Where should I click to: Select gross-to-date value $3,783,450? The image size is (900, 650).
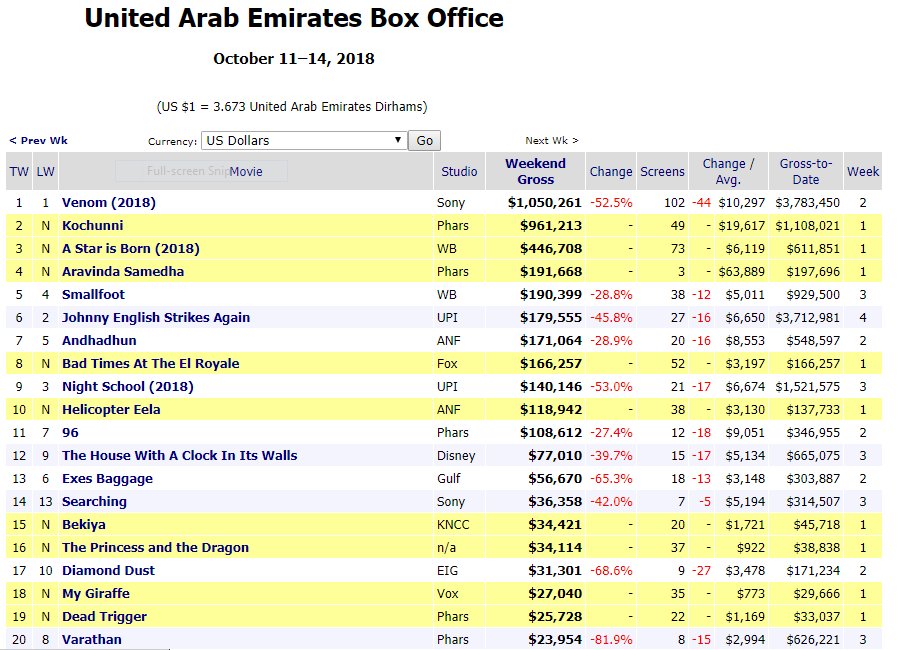[807, 203]
